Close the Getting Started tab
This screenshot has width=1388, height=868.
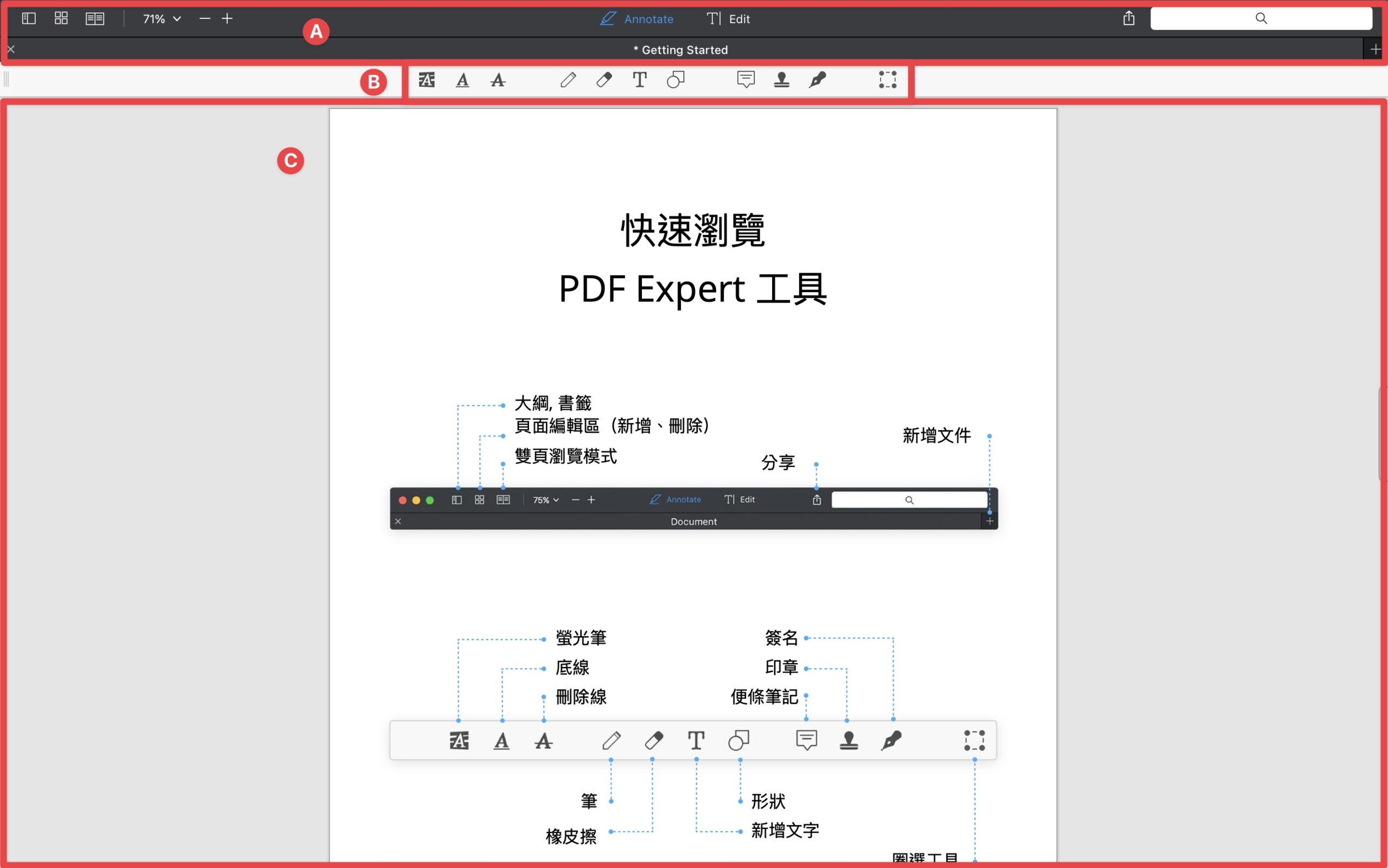(11, 49)
